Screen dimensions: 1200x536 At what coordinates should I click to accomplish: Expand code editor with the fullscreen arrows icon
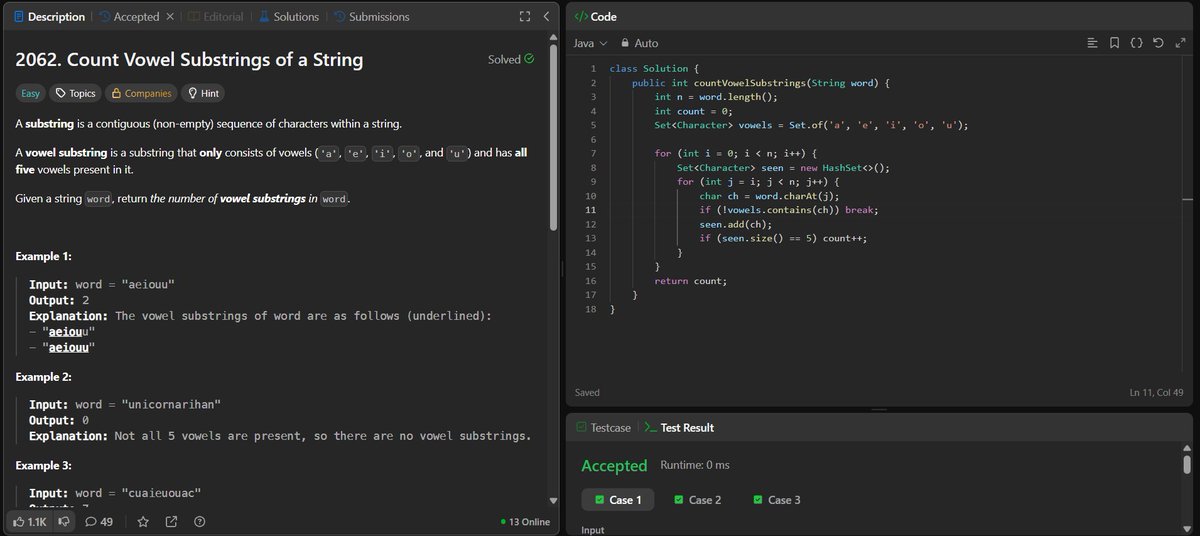pos(1179,43)
